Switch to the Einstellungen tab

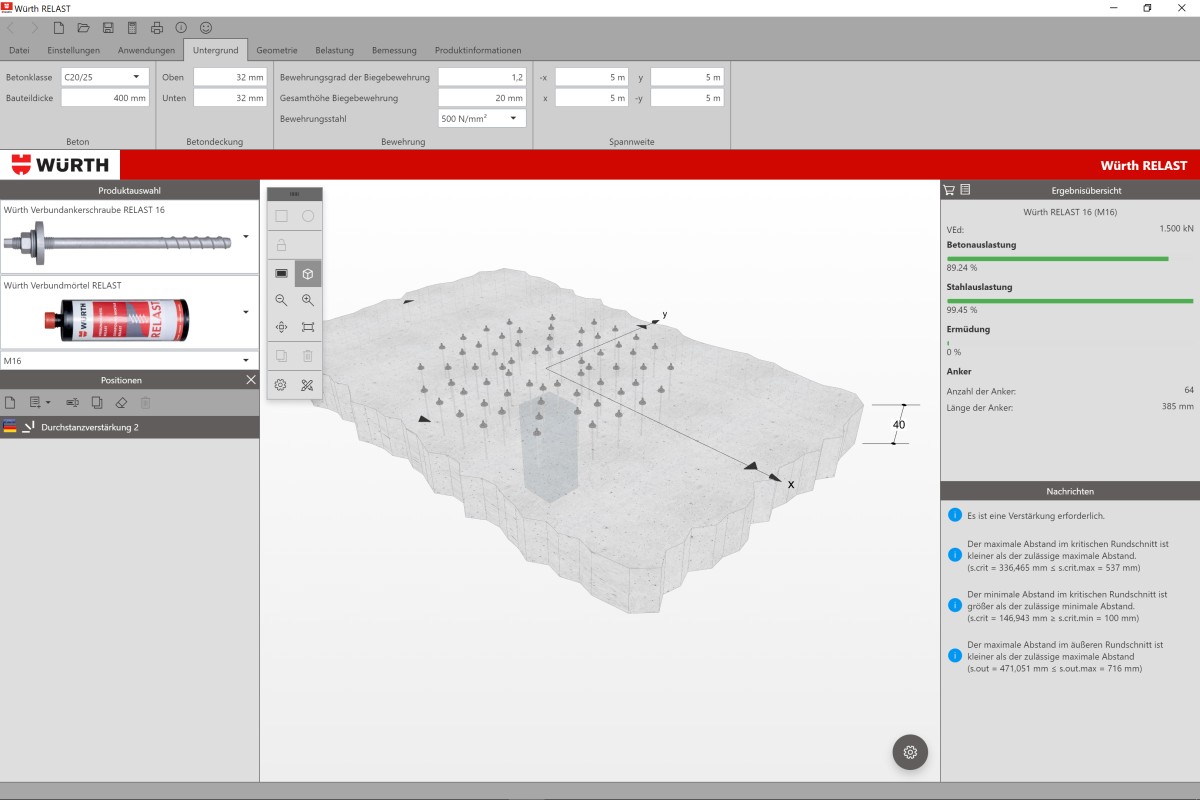(73, 50)
